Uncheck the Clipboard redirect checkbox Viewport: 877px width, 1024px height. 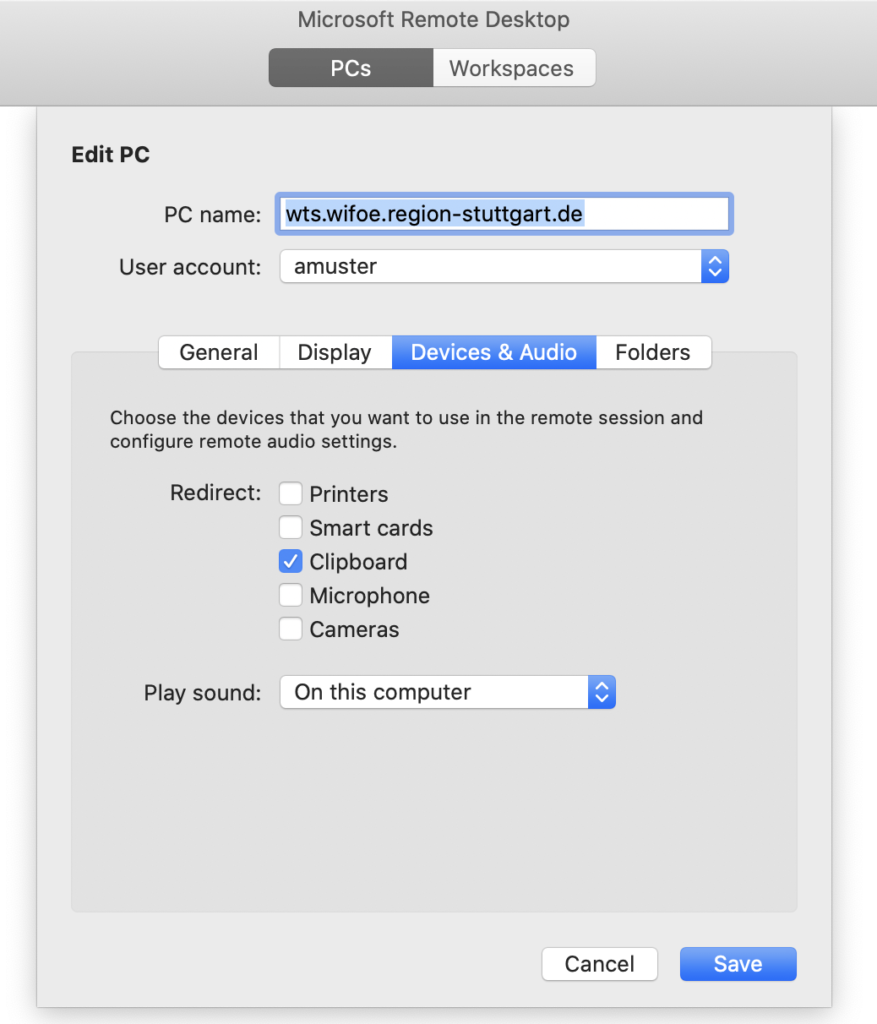click(291, 562)
